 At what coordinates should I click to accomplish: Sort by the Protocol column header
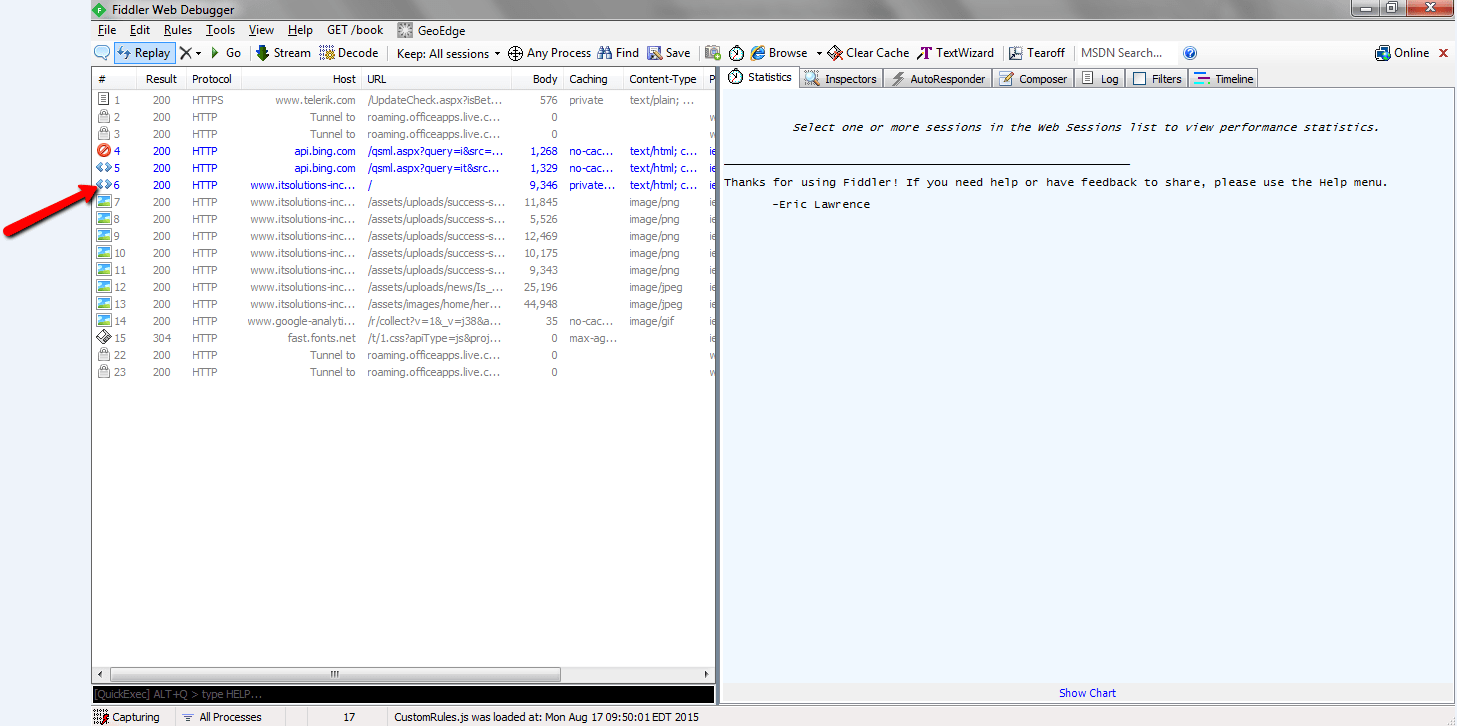pos(212,79)
